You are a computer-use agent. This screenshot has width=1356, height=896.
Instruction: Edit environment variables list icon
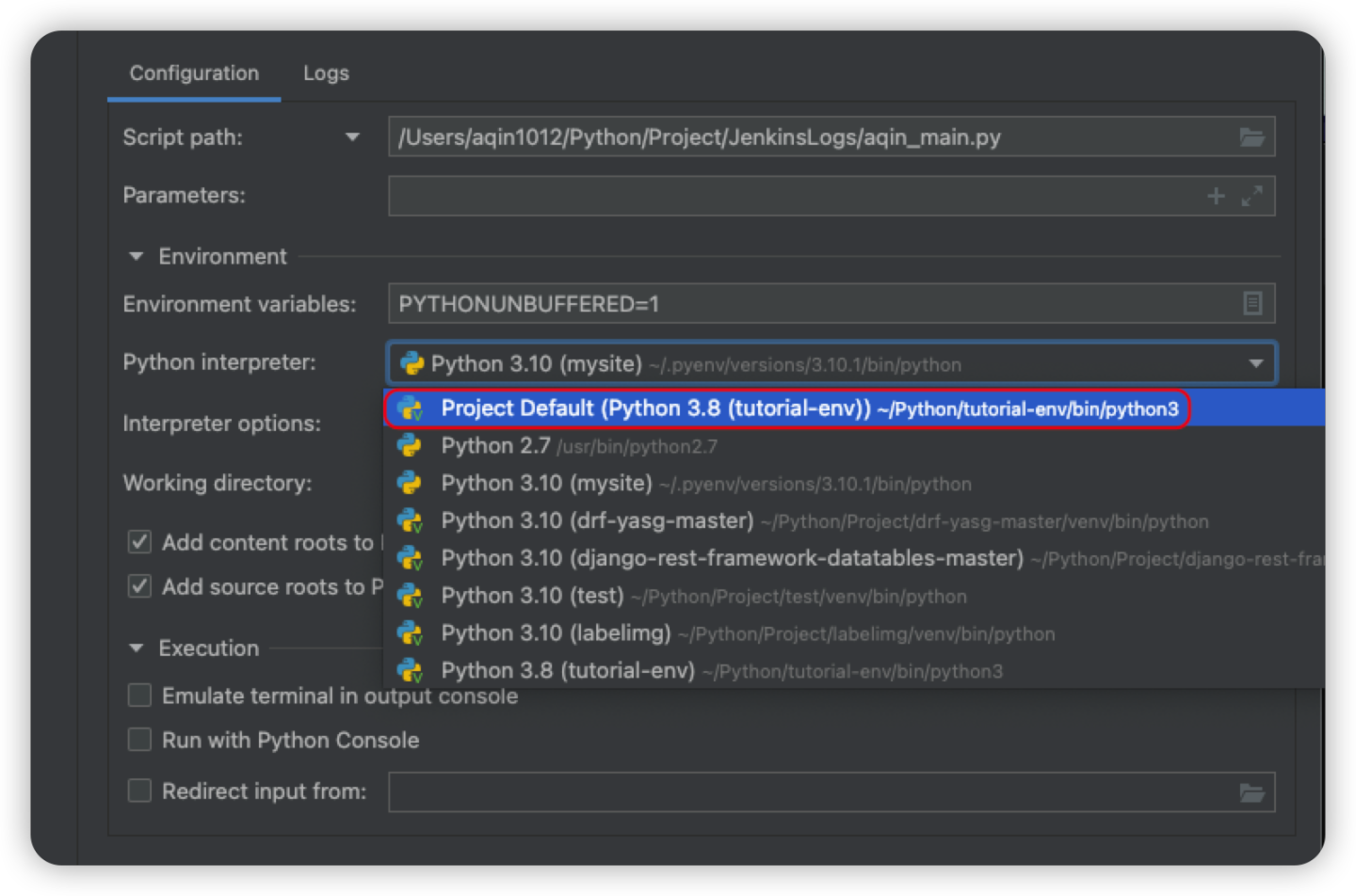coord(1251,304)
